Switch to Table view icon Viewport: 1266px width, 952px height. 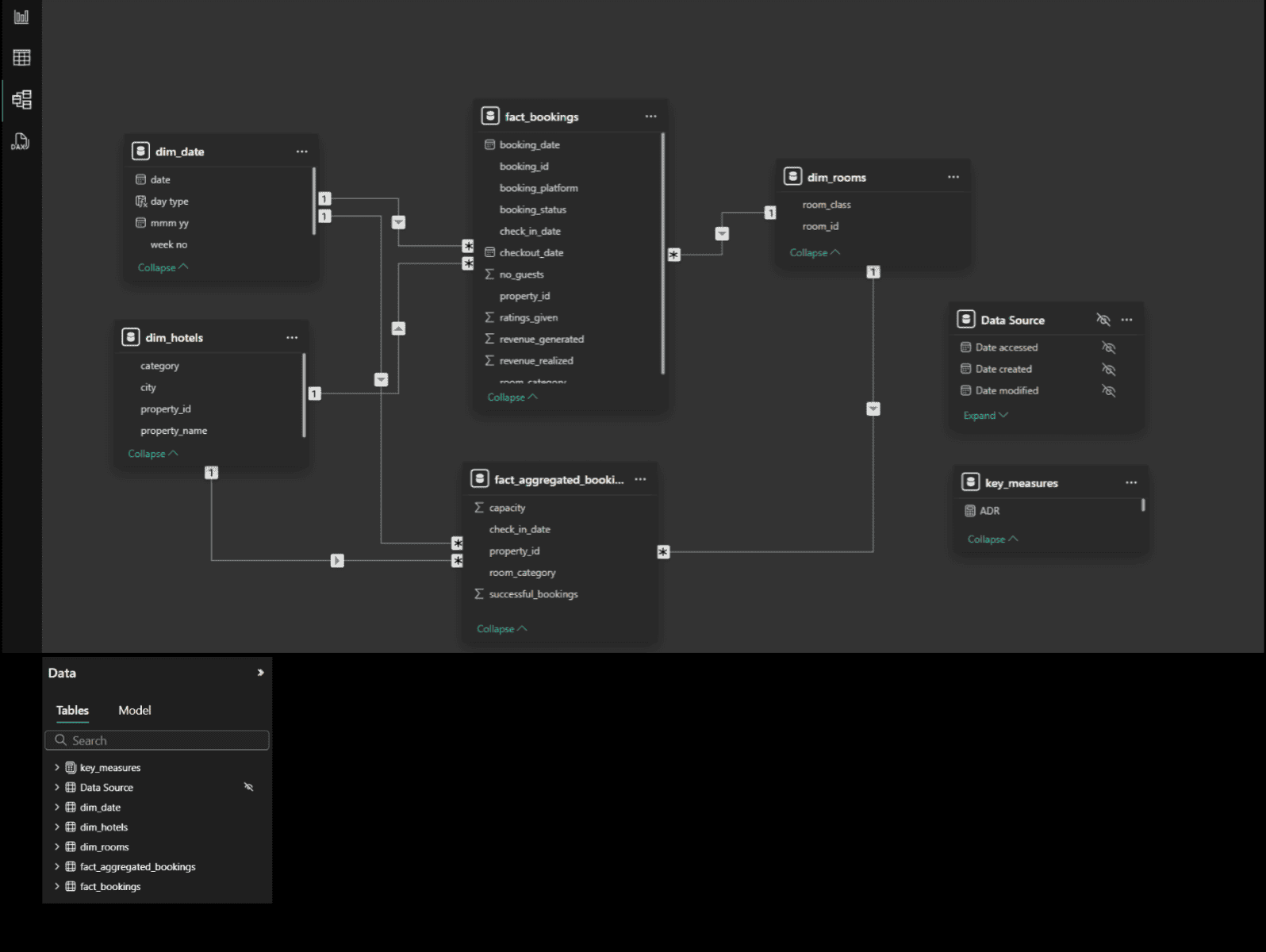(21, 58)
